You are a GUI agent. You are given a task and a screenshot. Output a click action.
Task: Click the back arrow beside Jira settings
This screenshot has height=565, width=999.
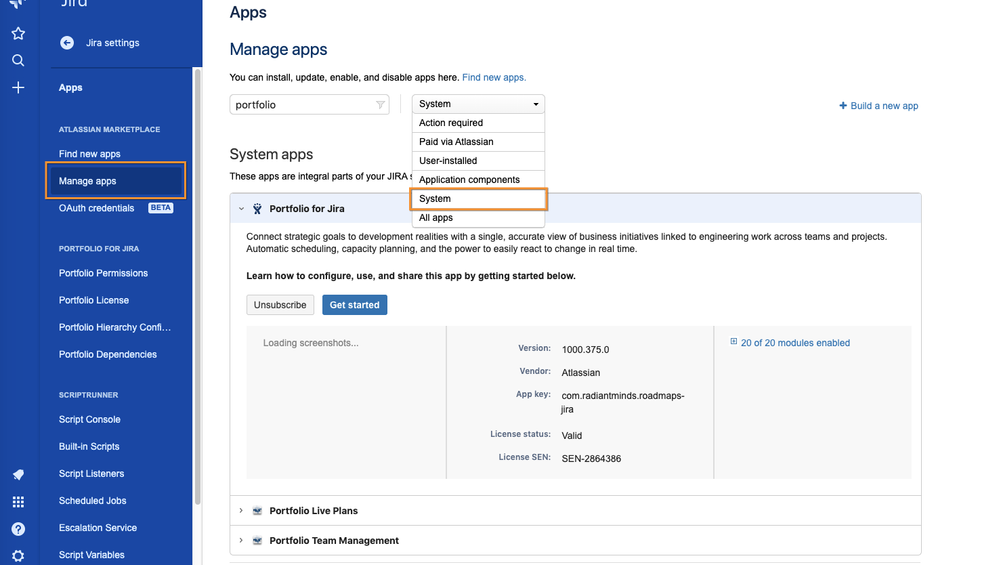(x=67, y=43)
